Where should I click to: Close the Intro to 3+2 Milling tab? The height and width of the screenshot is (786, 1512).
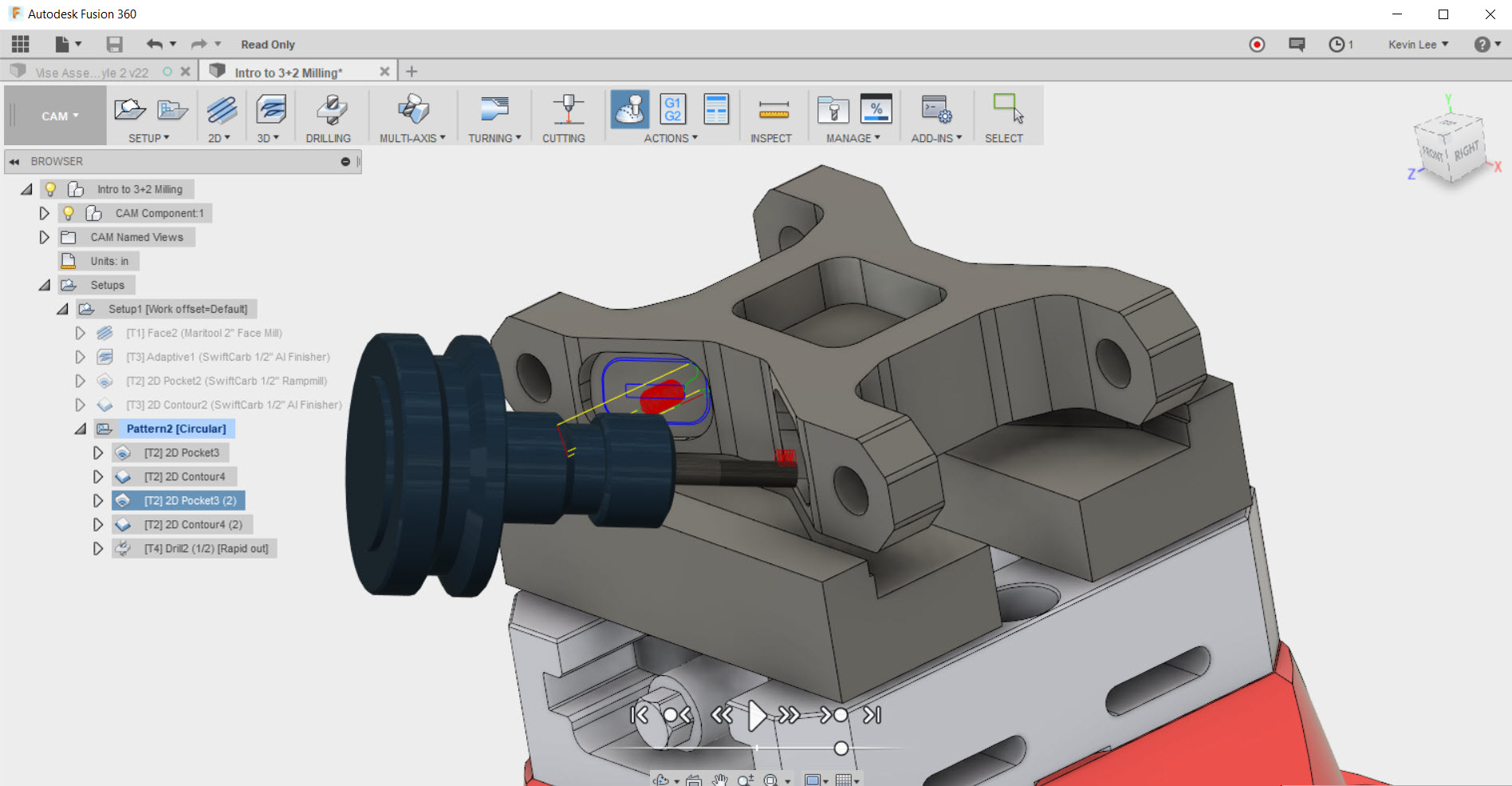(384, 71)
